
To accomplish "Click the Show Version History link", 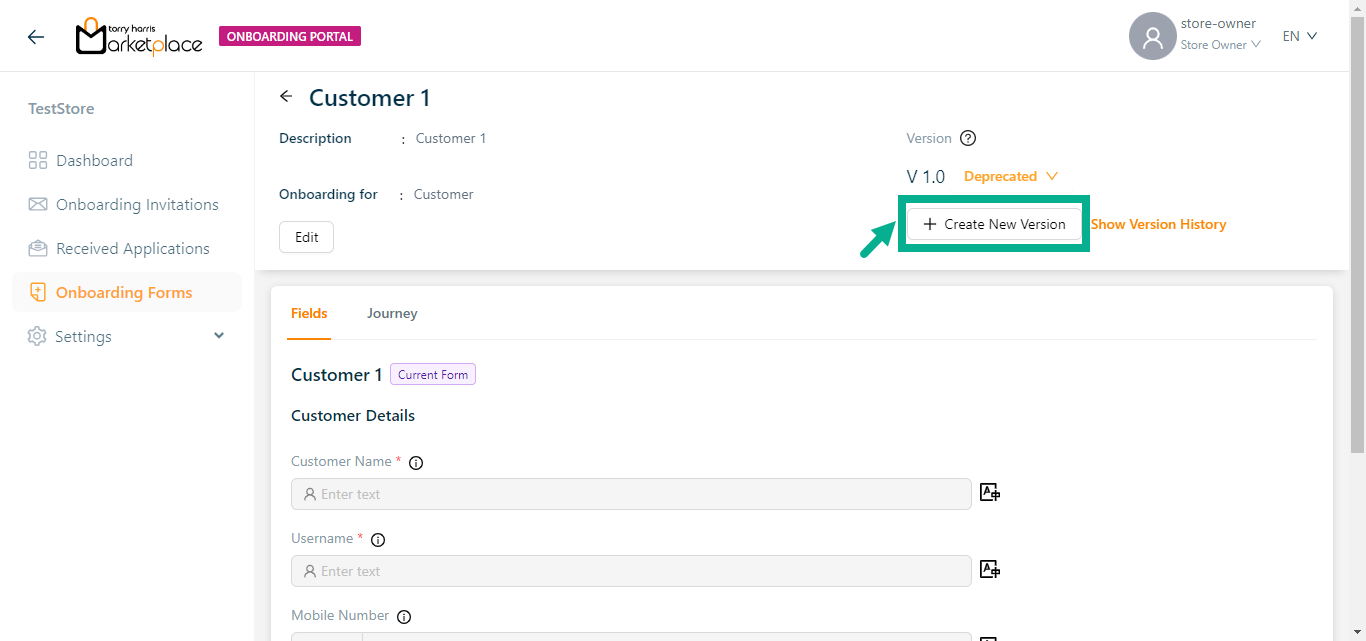I will pyautogui.click(x=1158, y=225).
